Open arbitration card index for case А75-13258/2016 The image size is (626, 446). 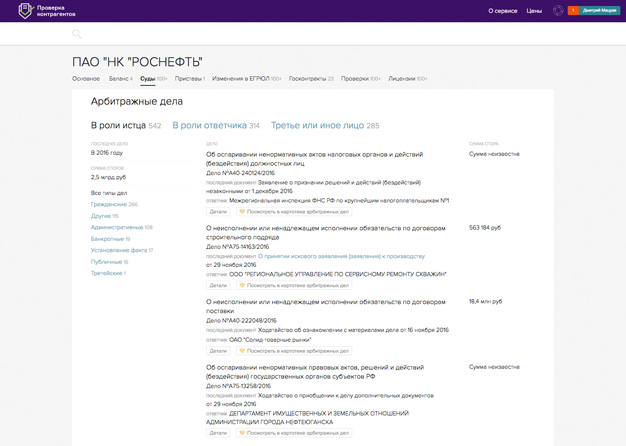[x=294, y=433]
